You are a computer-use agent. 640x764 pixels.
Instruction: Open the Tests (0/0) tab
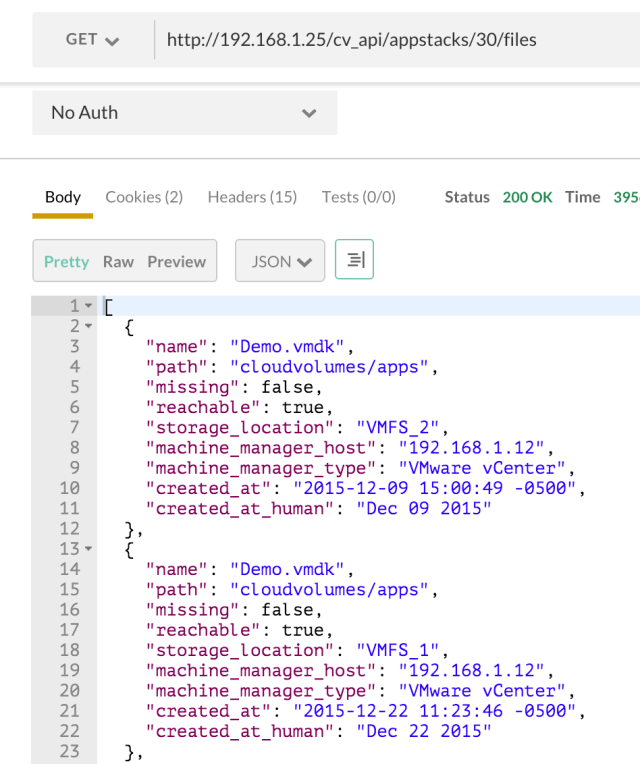(358, 197)
